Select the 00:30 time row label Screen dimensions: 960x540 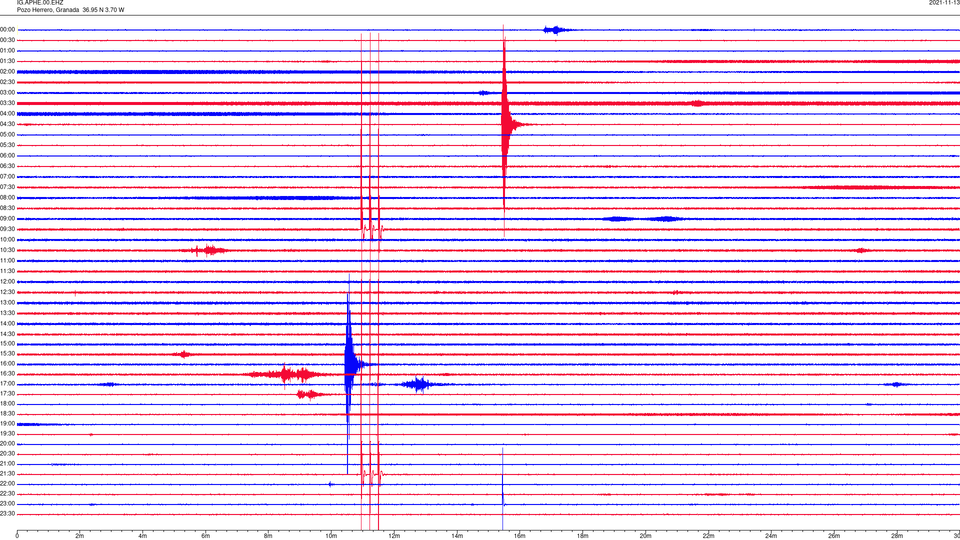click(x=8, y=40)
